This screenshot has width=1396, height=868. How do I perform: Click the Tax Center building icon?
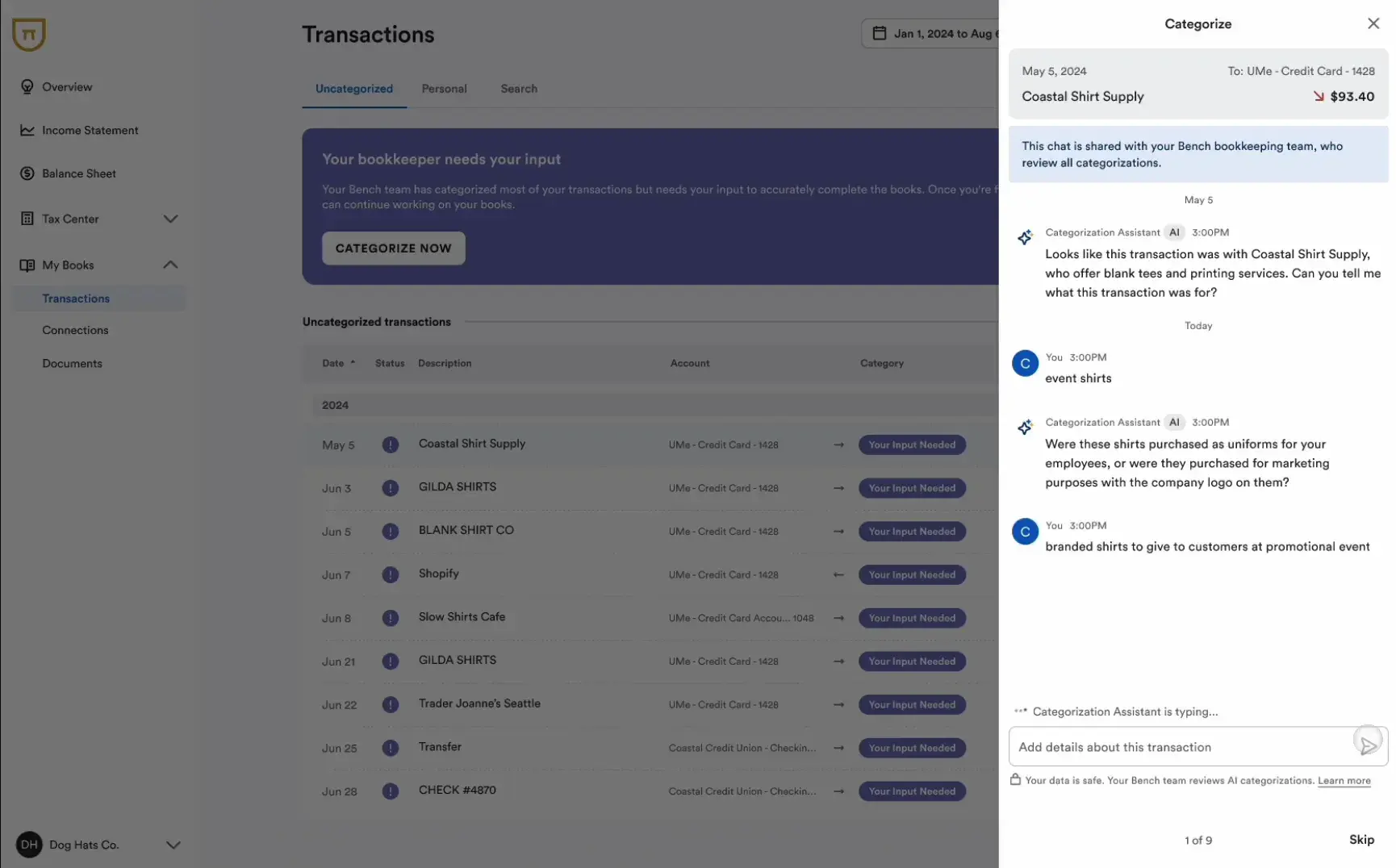pos(27,219)
